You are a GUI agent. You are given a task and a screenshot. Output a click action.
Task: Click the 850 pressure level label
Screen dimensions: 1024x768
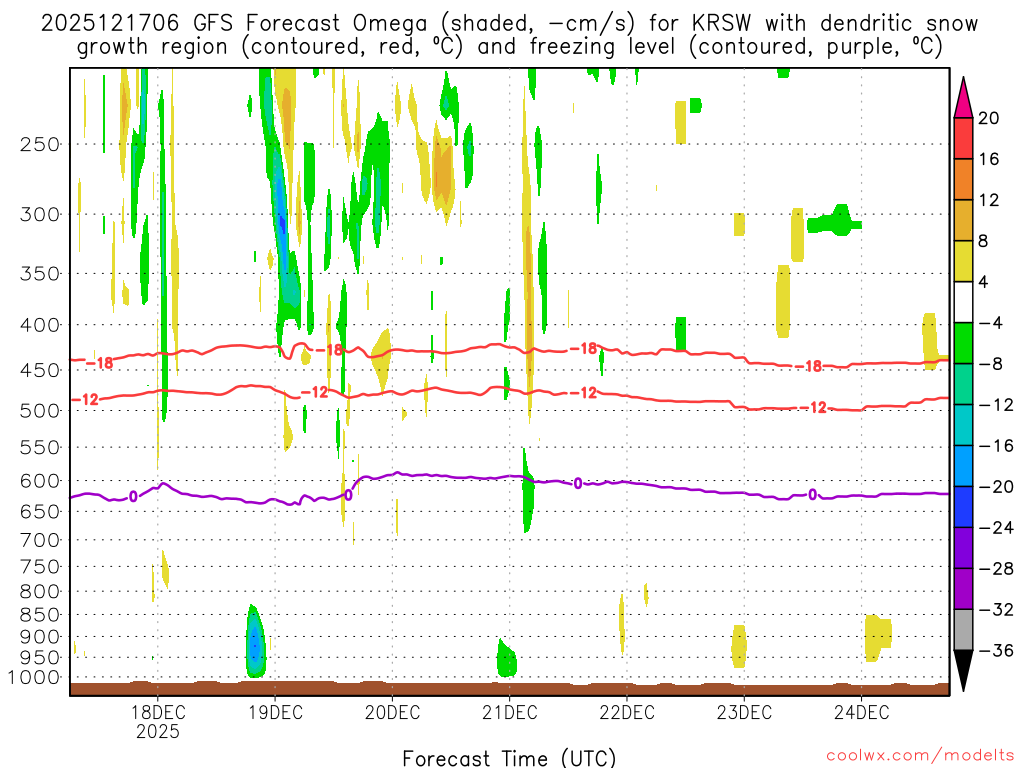(x=40, y=615)
